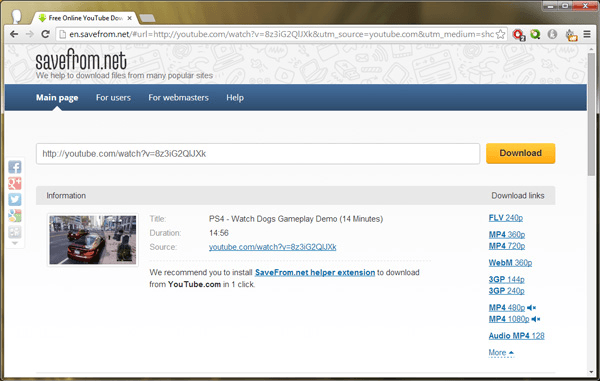Viewport: 600px width, 381px height.
Task: Open the Help menu item
Action: coord(235,98)
